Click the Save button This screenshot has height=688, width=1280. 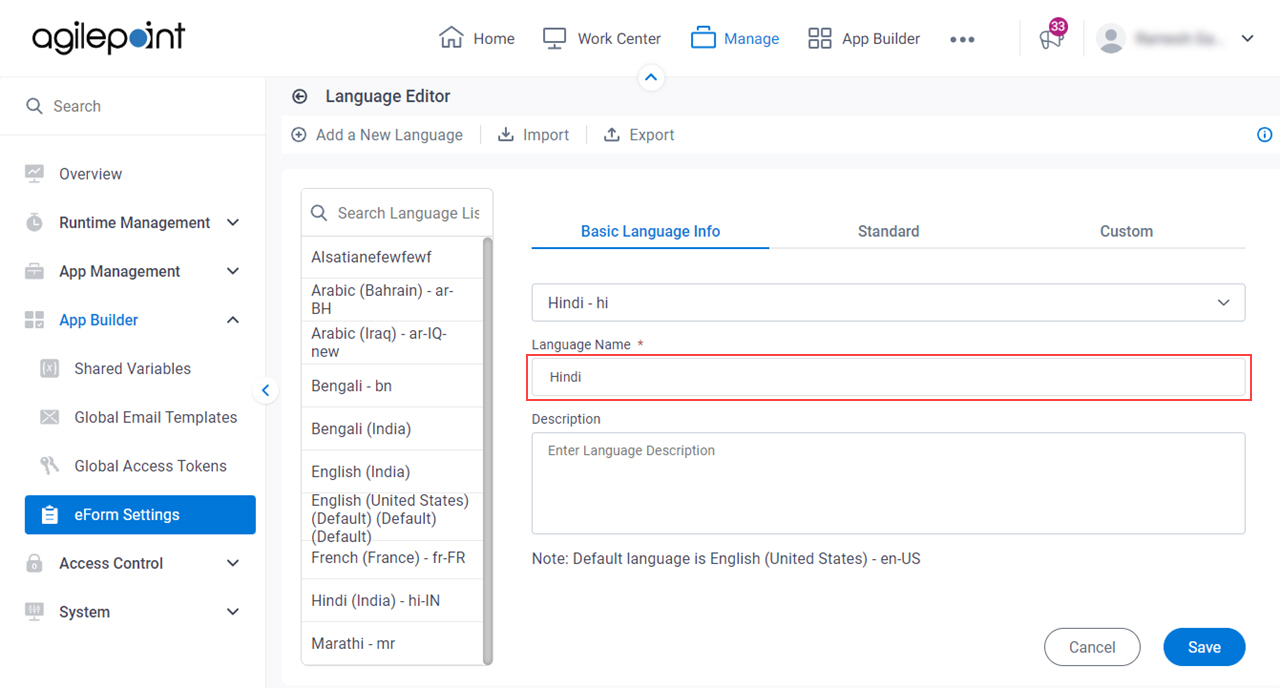tap(1204, 647)
